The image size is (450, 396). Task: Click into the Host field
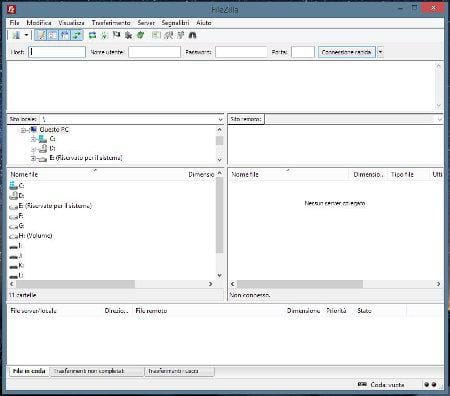click(57, 52)
